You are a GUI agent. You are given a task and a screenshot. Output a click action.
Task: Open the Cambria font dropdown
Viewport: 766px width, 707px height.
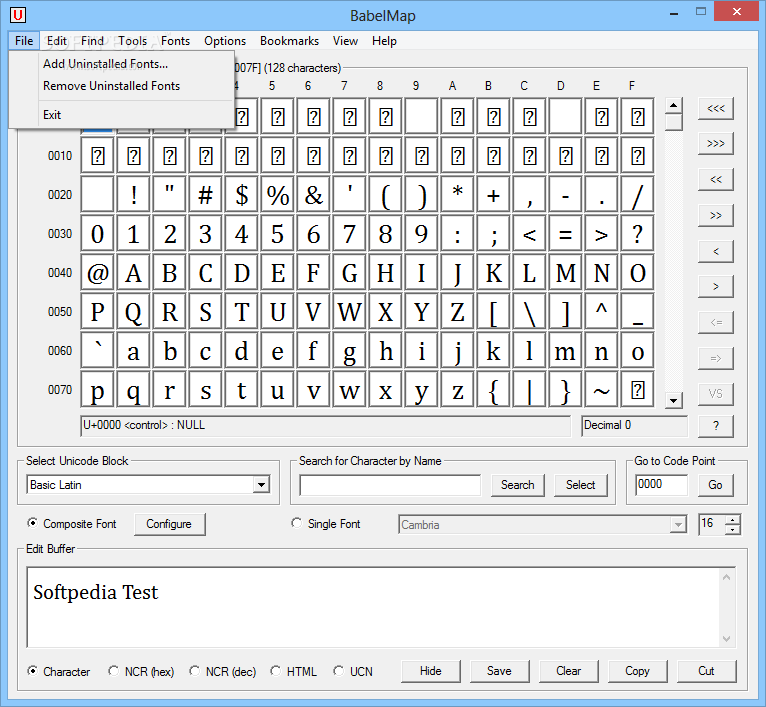678,525
